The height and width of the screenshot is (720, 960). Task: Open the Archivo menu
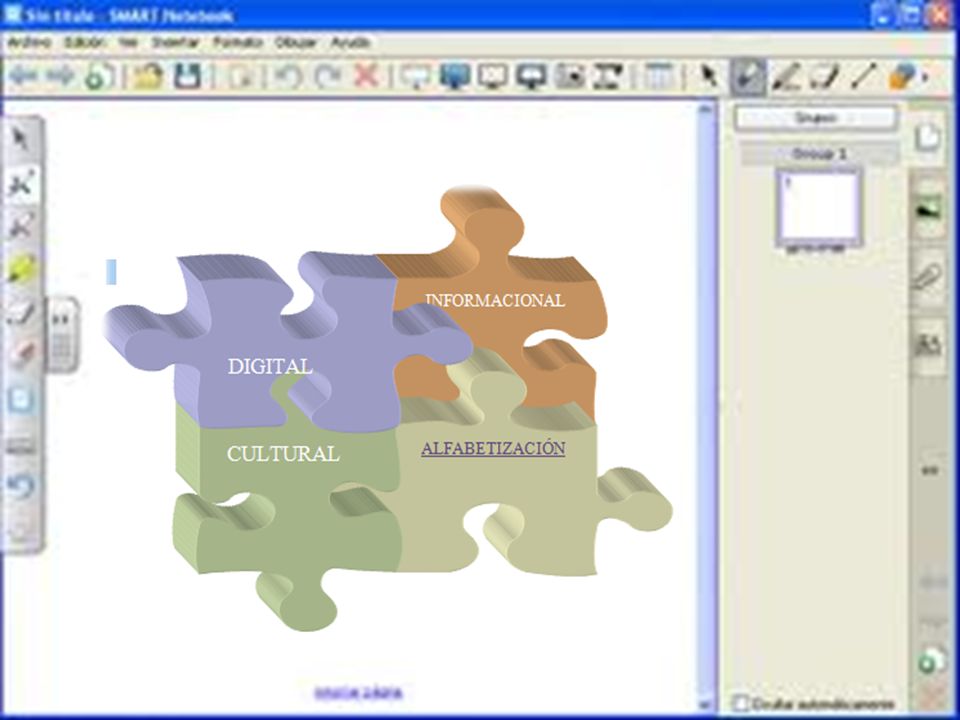(x=29, y=42)
